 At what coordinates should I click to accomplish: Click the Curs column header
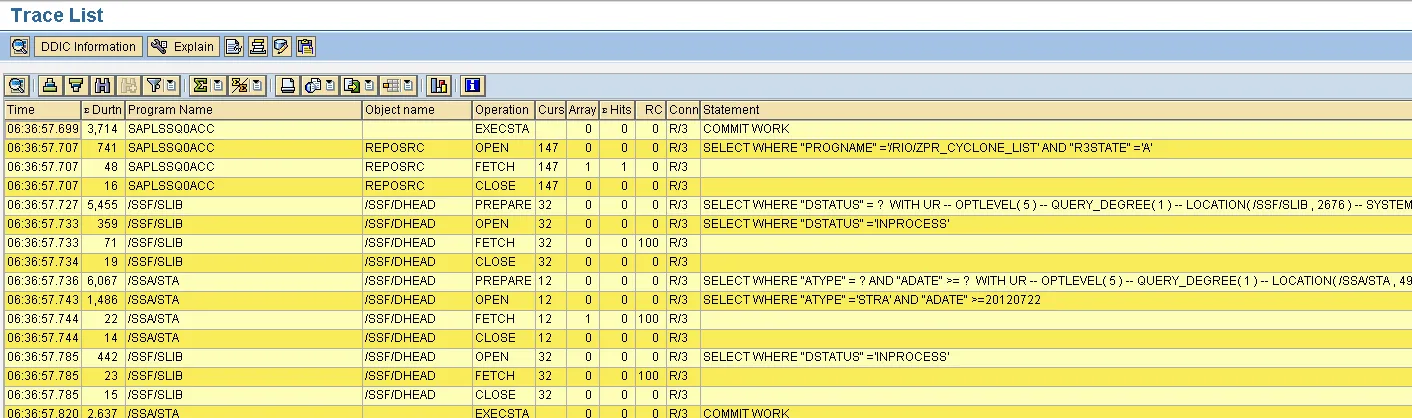click(x=550, y=110)
